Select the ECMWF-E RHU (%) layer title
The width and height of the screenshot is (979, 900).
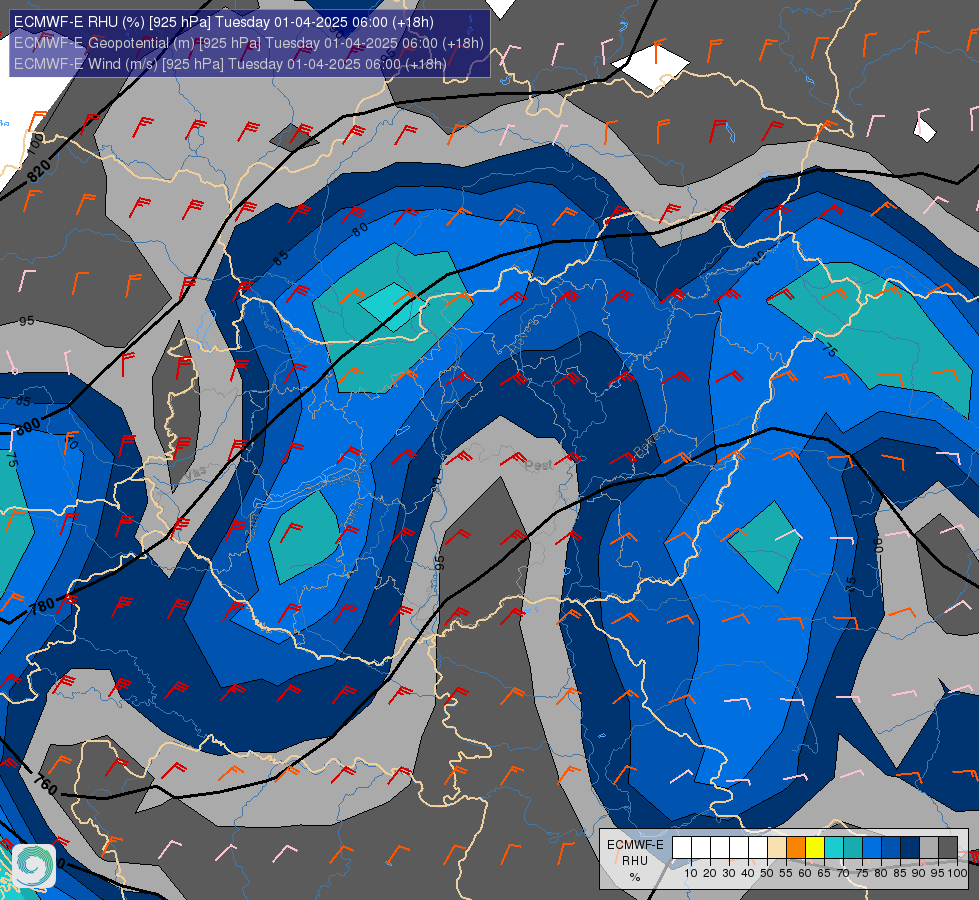coord(224,22)
